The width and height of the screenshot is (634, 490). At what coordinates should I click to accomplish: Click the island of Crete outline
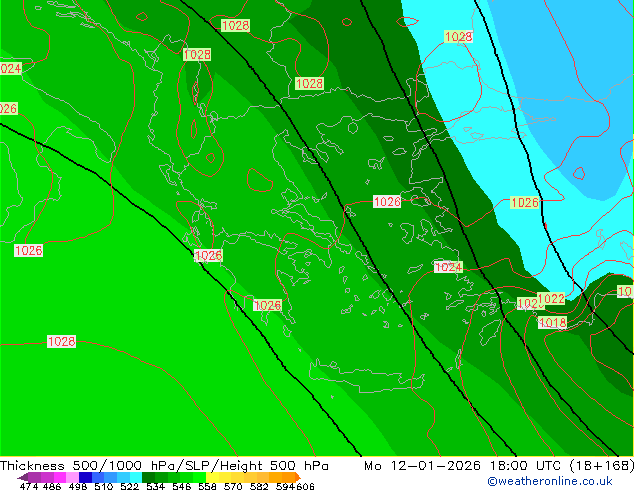(x=367, y=375)
